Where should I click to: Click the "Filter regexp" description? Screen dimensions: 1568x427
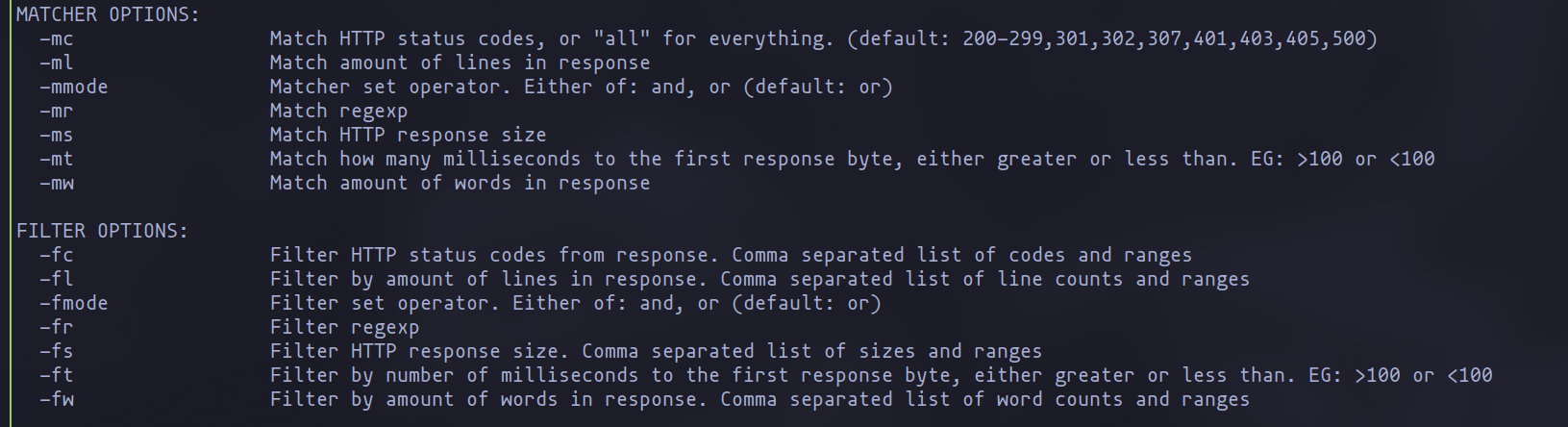tap(344, 327)
